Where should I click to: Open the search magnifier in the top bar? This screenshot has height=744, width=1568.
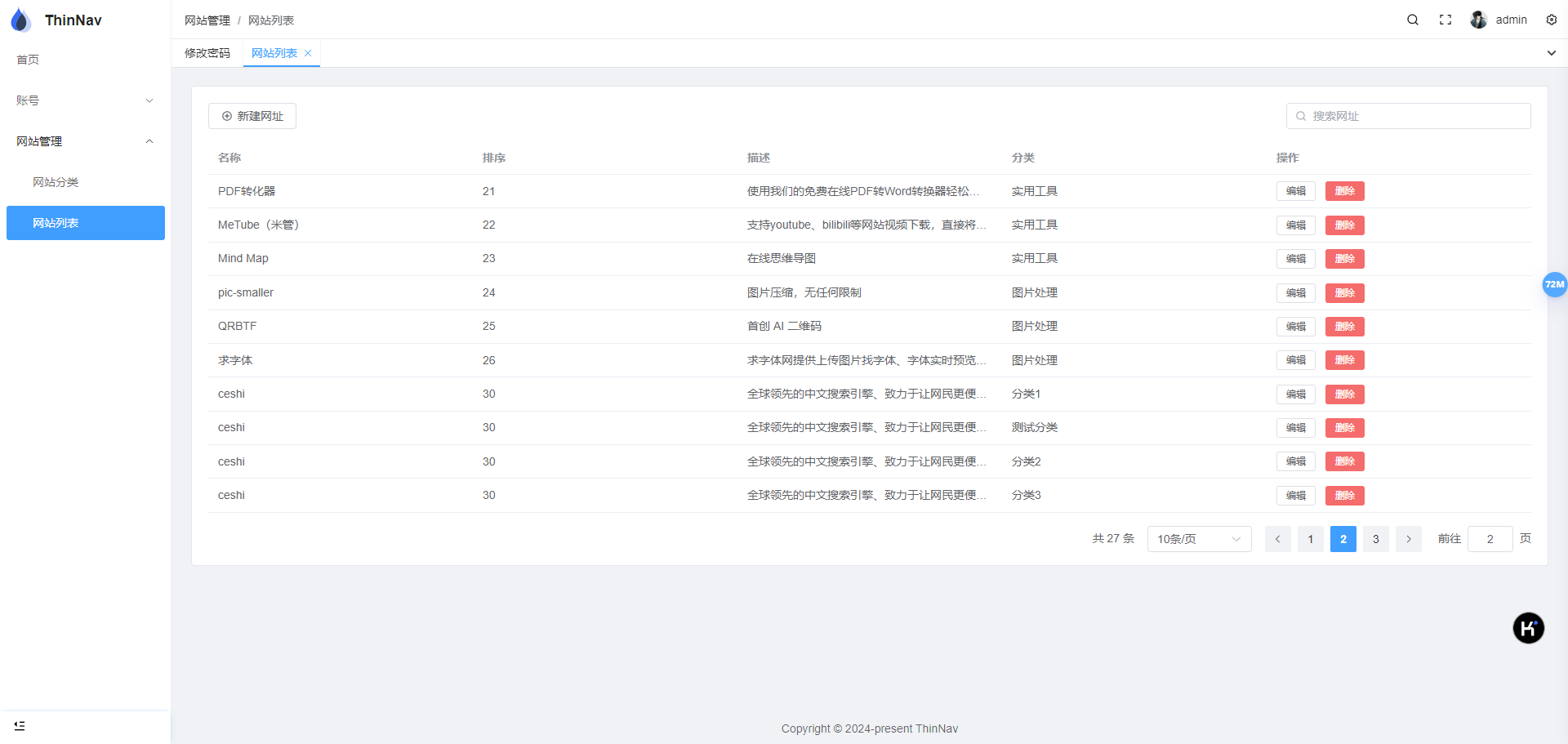[x=1413, y=20]
